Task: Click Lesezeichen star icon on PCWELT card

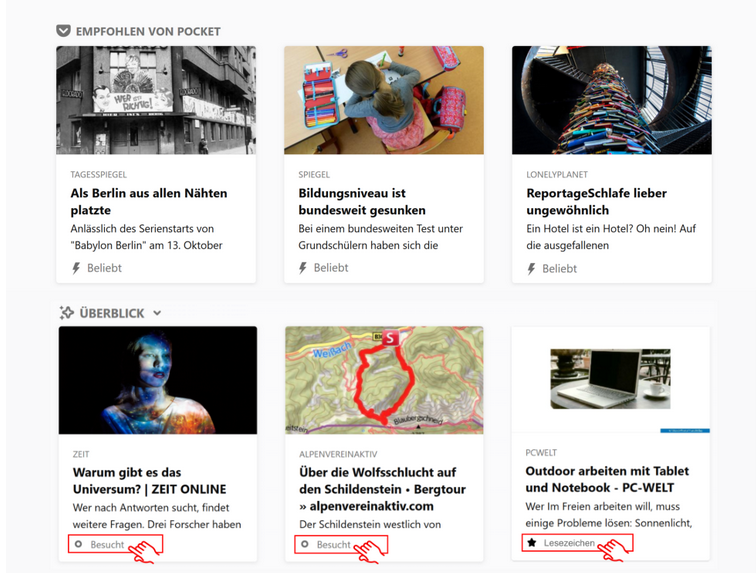Action: [532, 543]
